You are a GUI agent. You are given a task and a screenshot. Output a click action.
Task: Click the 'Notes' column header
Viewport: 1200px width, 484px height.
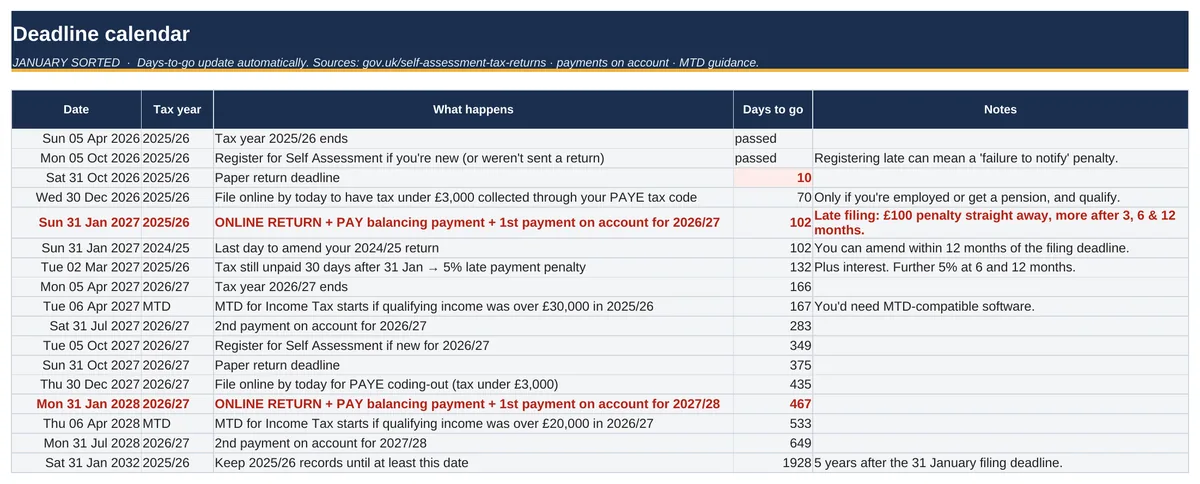[x=1000, y=110]
